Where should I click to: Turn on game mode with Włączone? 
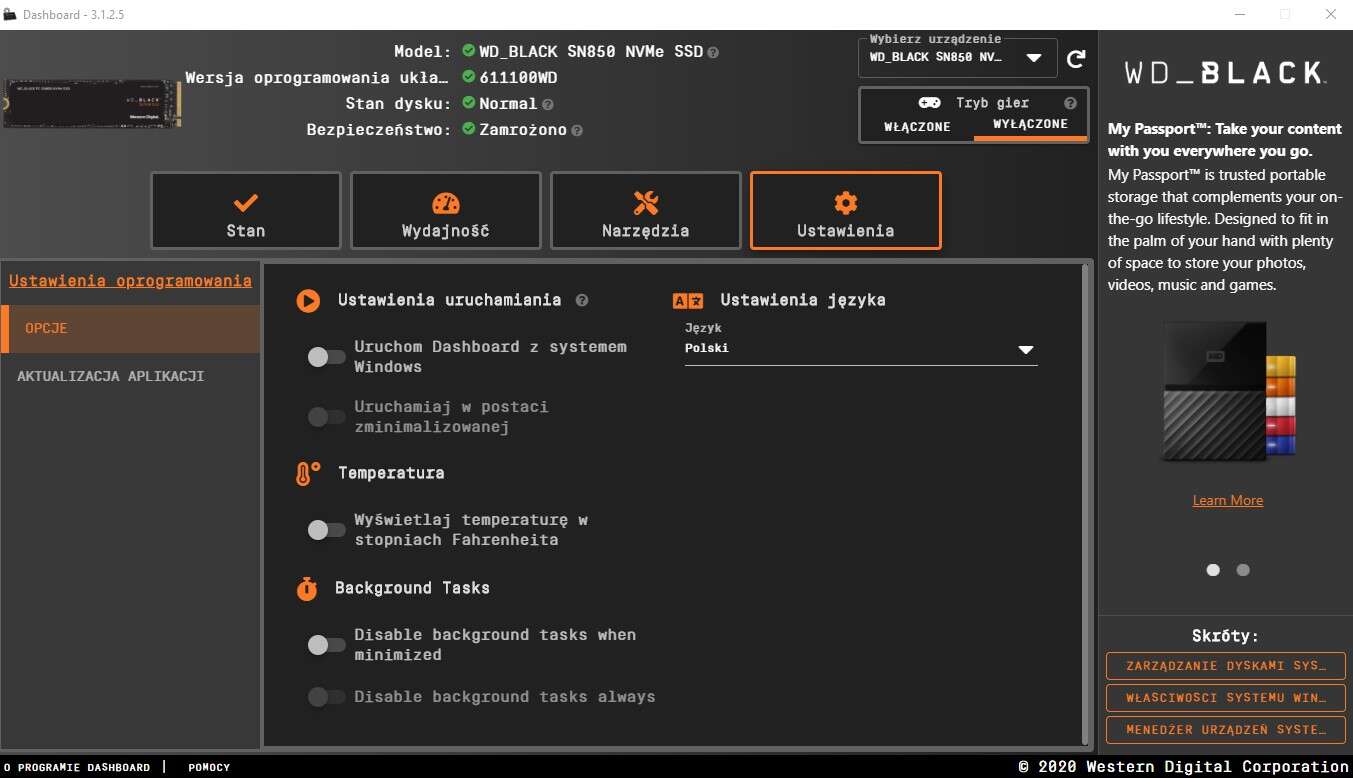(917, 127)
